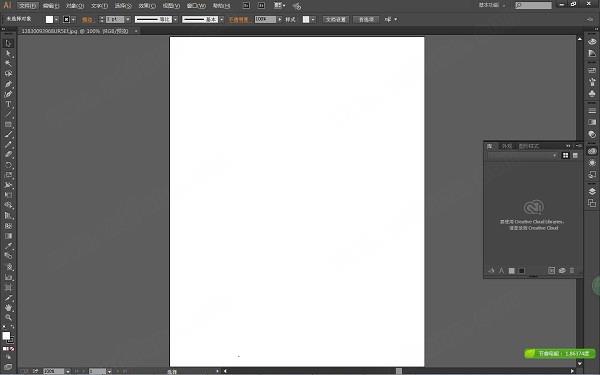Click the fill color swatch in control bar
Screen dimensions: 600x375
click(49, 20)
